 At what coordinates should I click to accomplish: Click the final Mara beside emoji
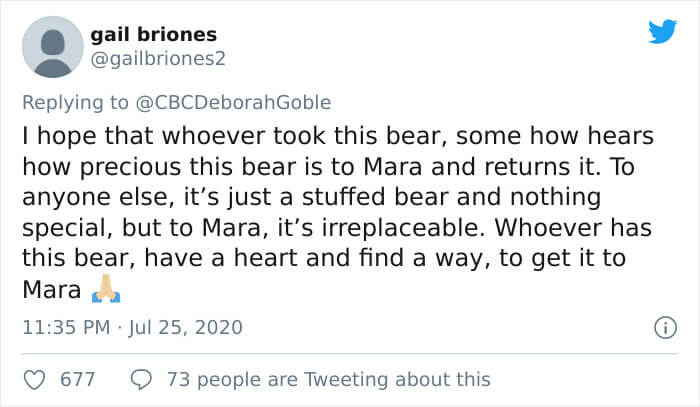[x=52, y=290]
